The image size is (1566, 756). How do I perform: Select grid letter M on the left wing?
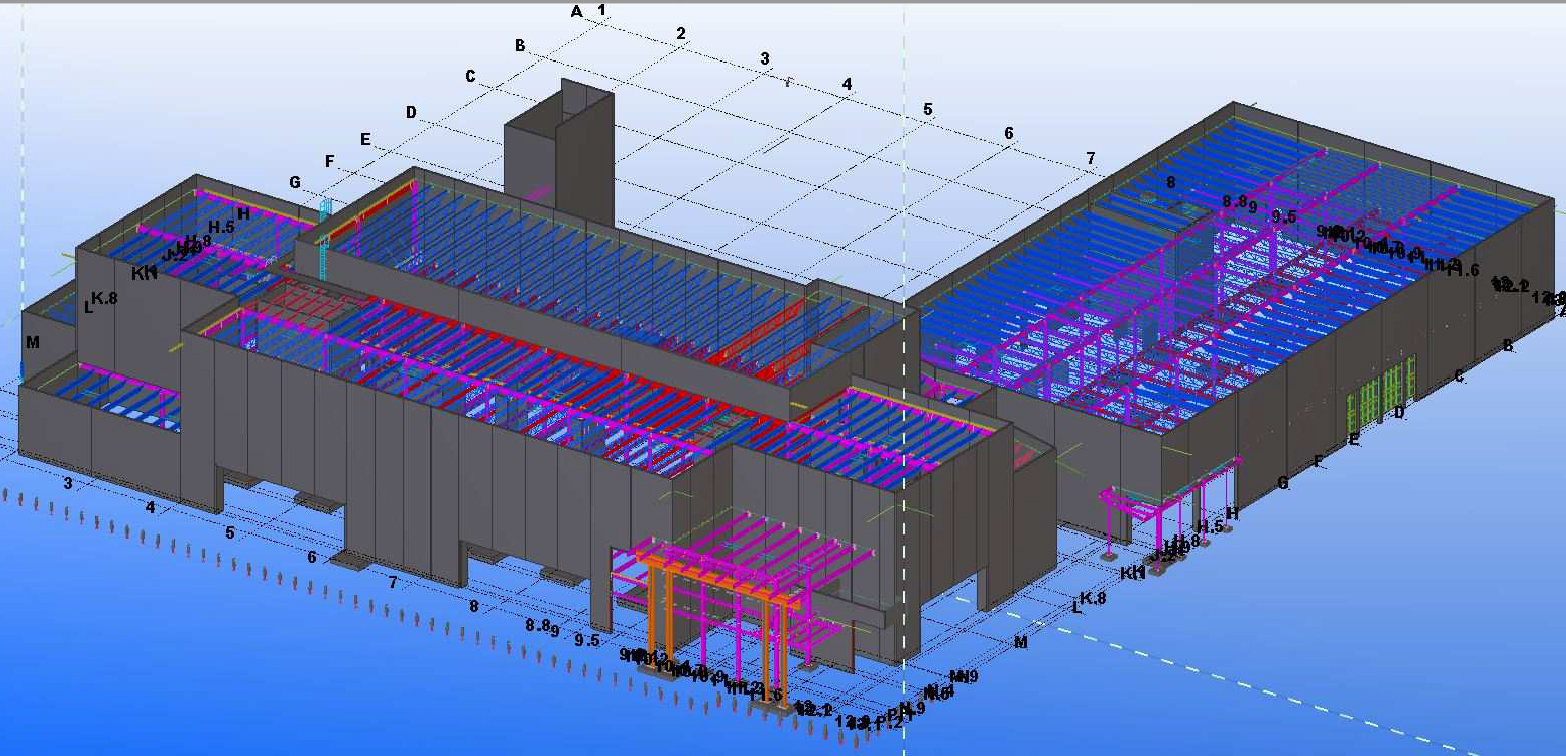pos(33,342)
